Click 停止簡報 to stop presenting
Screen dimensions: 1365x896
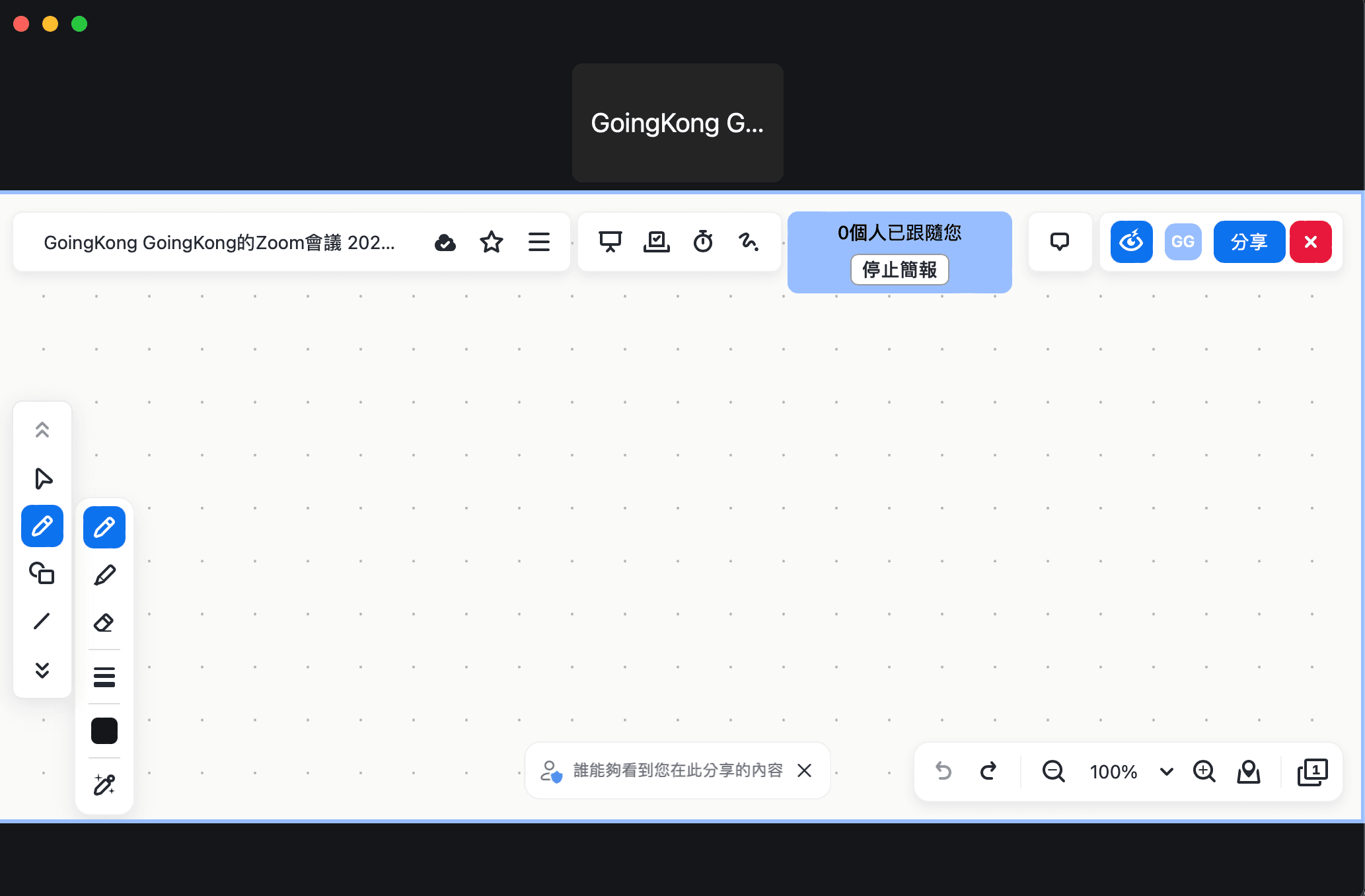[900, 270]
